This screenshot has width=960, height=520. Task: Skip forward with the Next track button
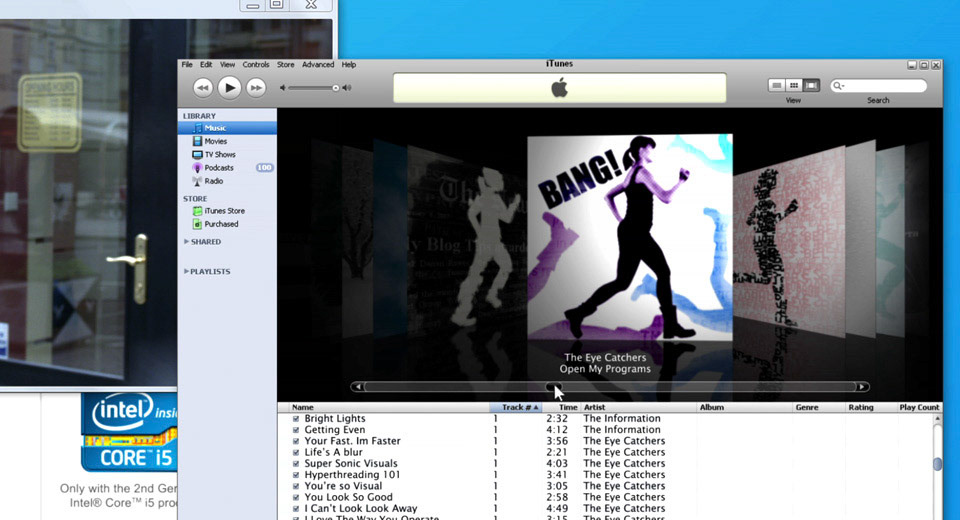(x=256, y=88)
